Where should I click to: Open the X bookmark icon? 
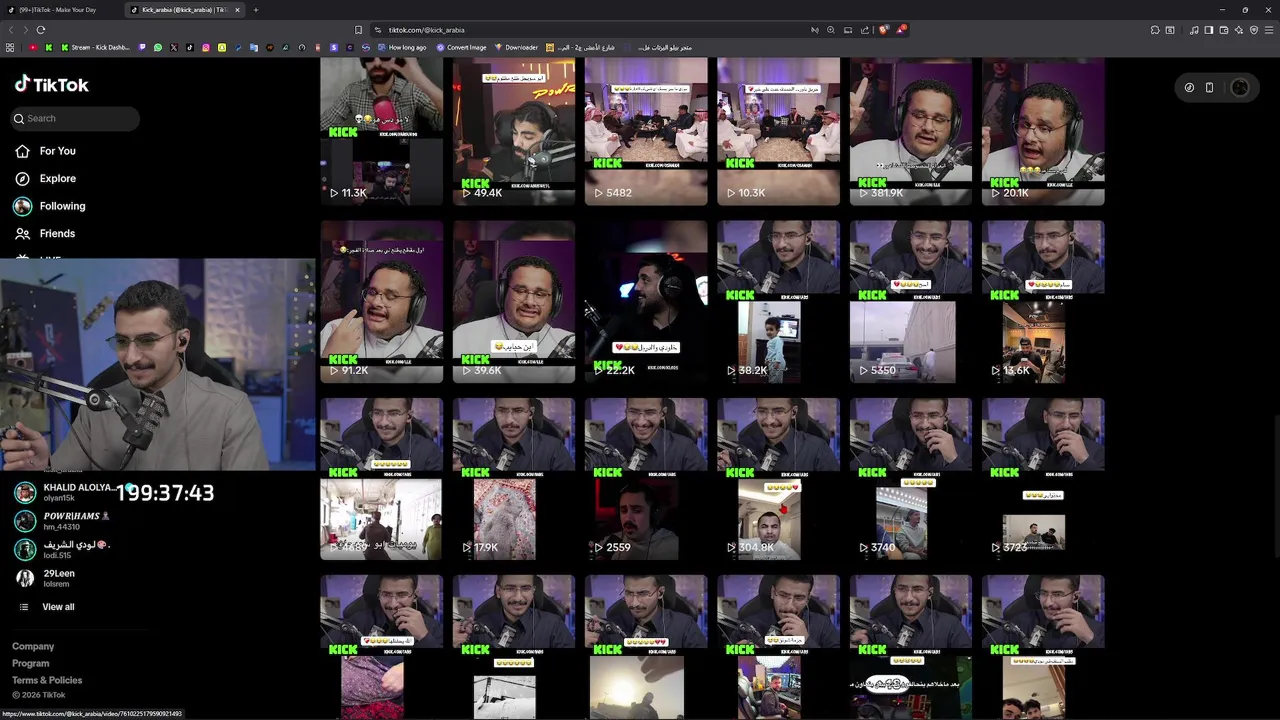tap(174, 47)
